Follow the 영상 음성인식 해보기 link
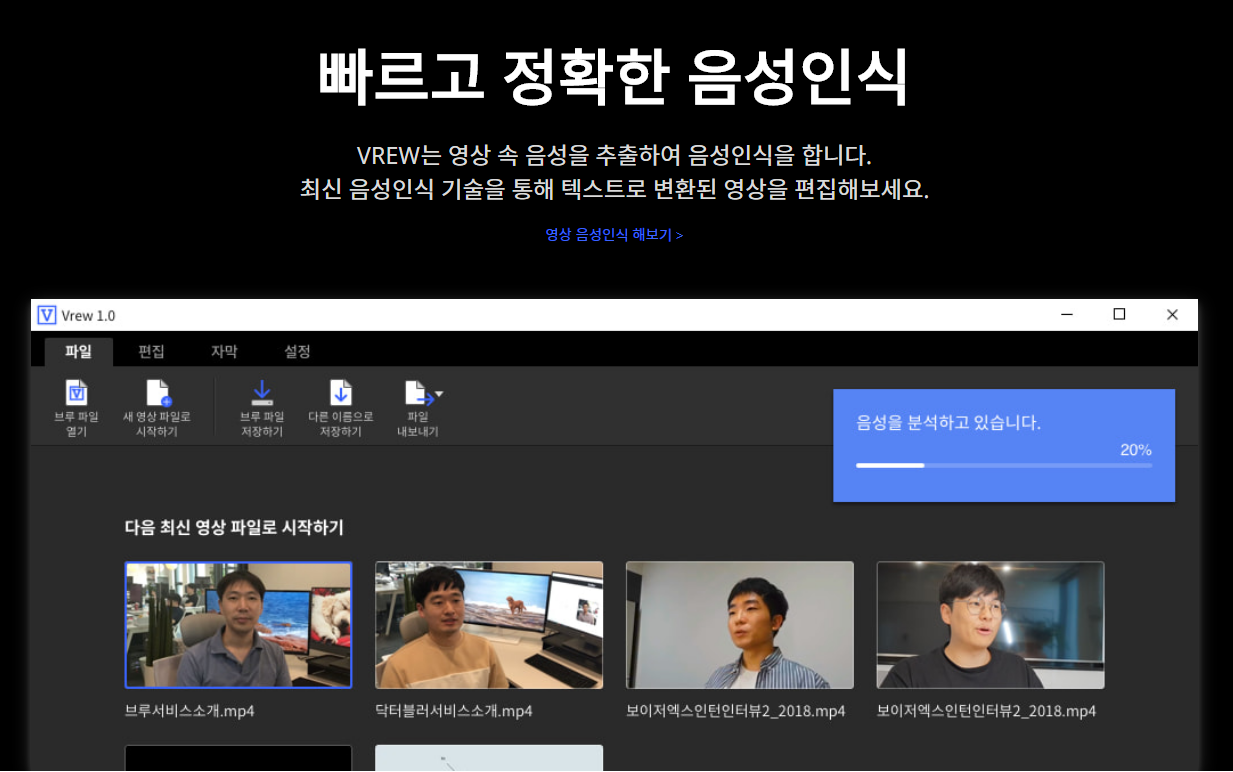This screenshot has height=772, width=1233. (x=614, y=235)
